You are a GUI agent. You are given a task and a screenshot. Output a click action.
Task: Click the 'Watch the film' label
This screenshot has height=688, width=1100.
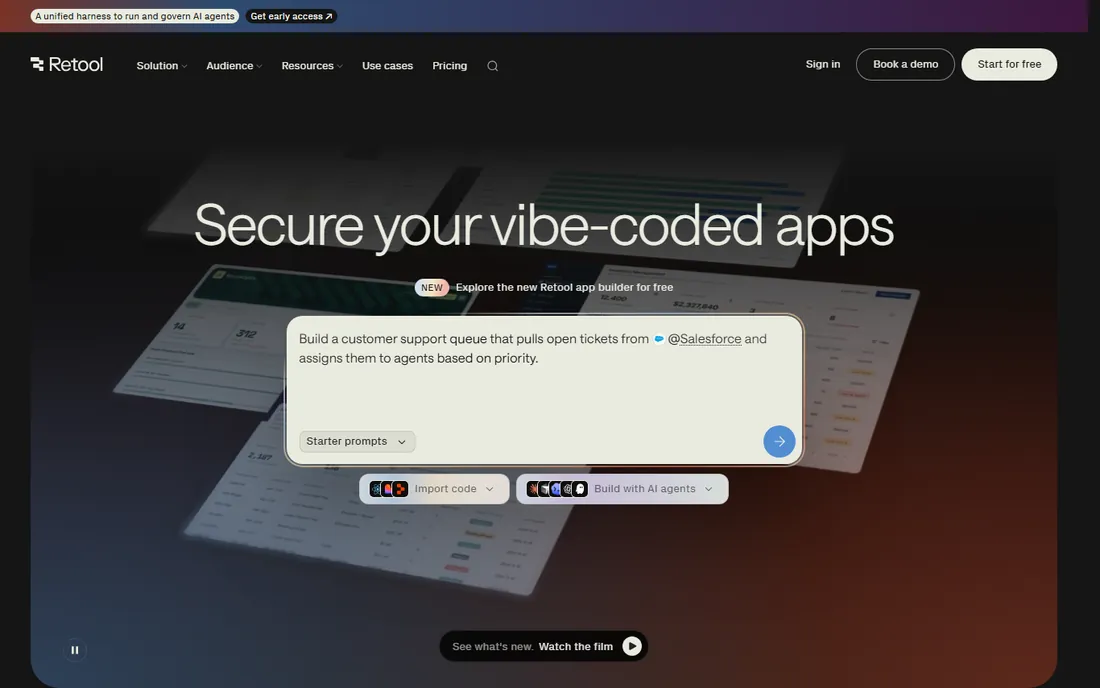pyautogui.click(x=575, y=647)
